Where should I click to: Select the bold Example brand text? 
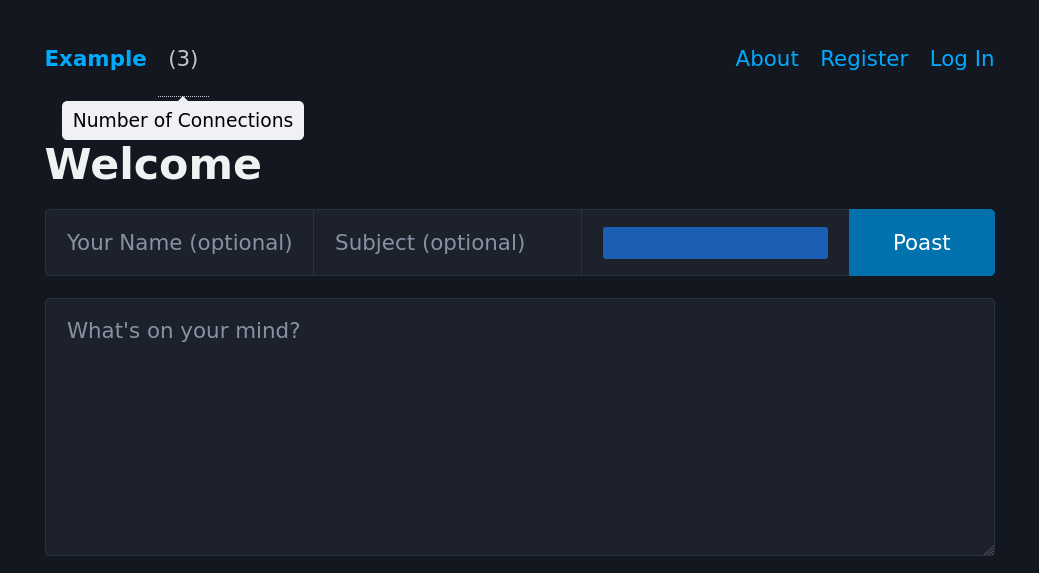(x=95, y=59)
